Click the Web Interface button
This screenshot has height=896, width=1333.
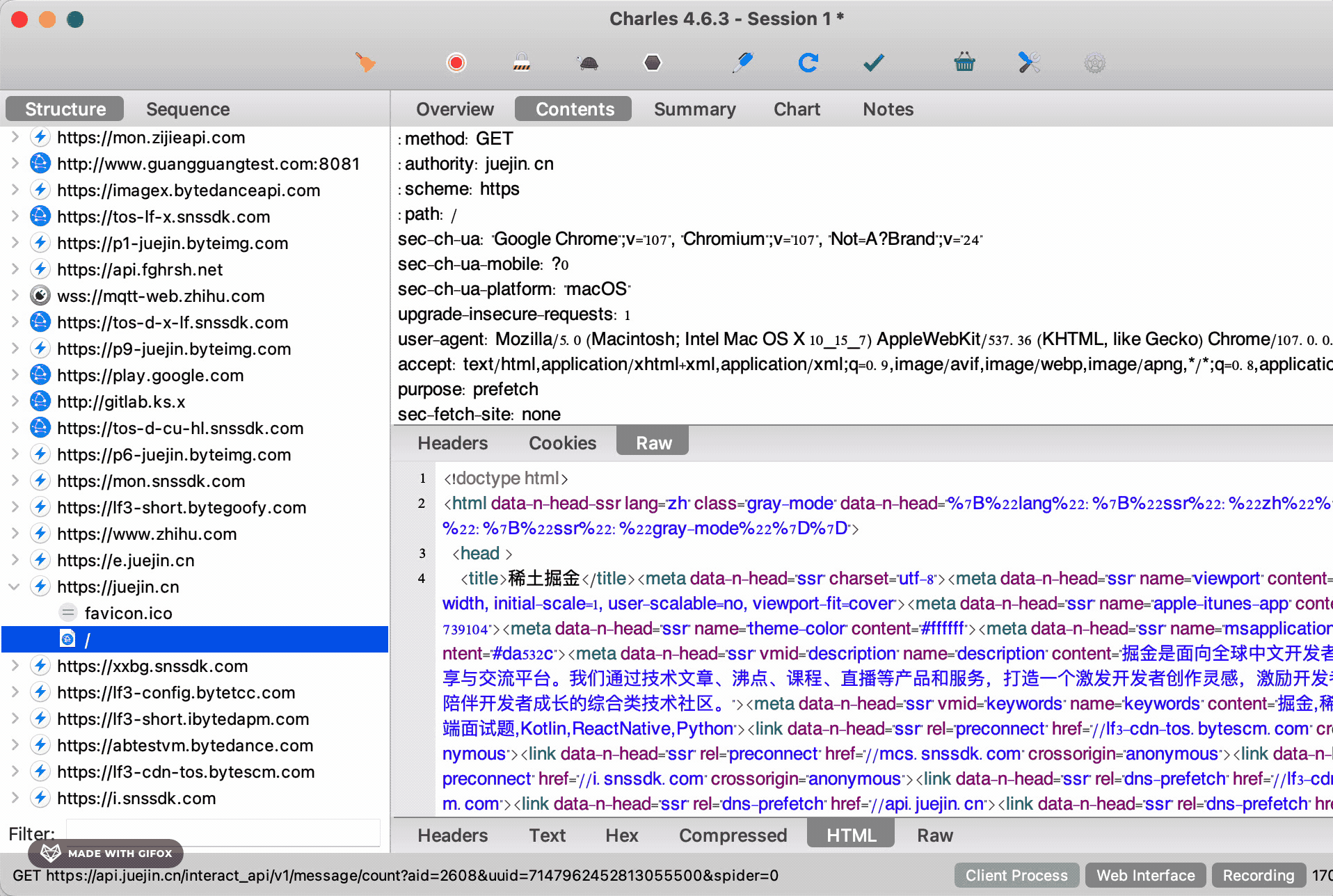(1146, 875)
